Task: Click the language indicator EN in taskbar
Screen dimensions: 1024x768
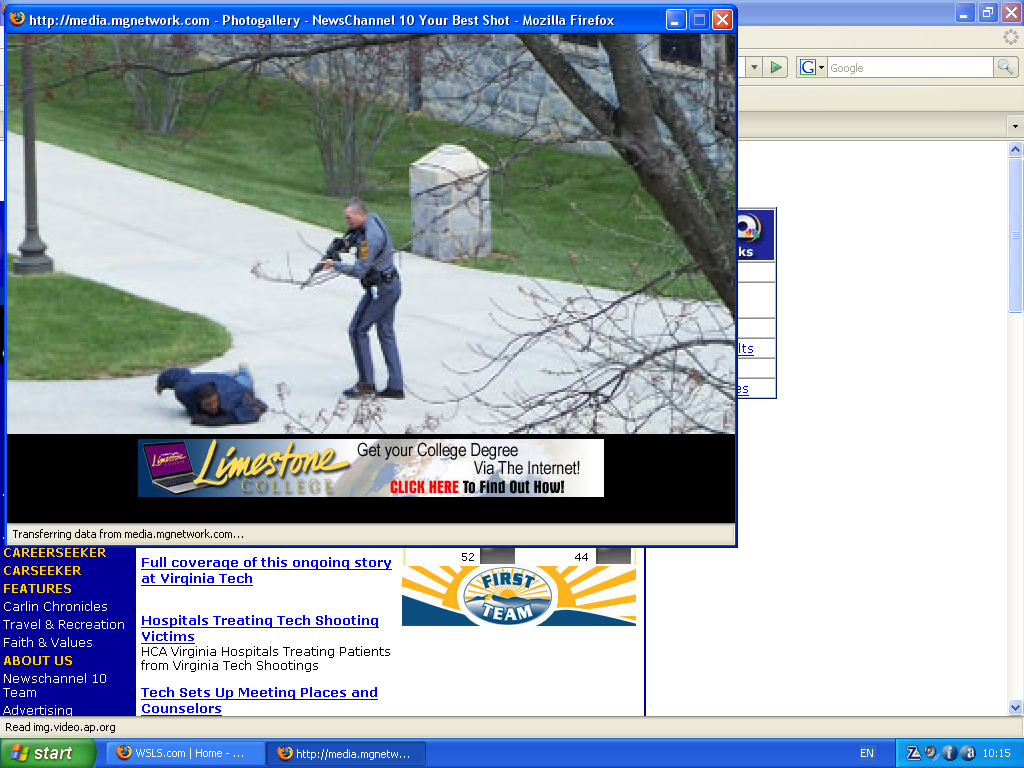Action: pos(867,753)
